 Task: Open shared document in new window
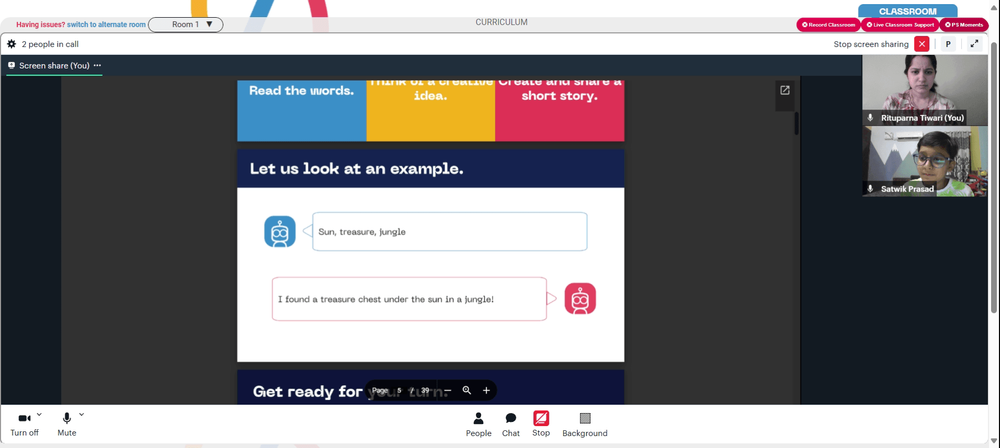click(x=784, y=90)
